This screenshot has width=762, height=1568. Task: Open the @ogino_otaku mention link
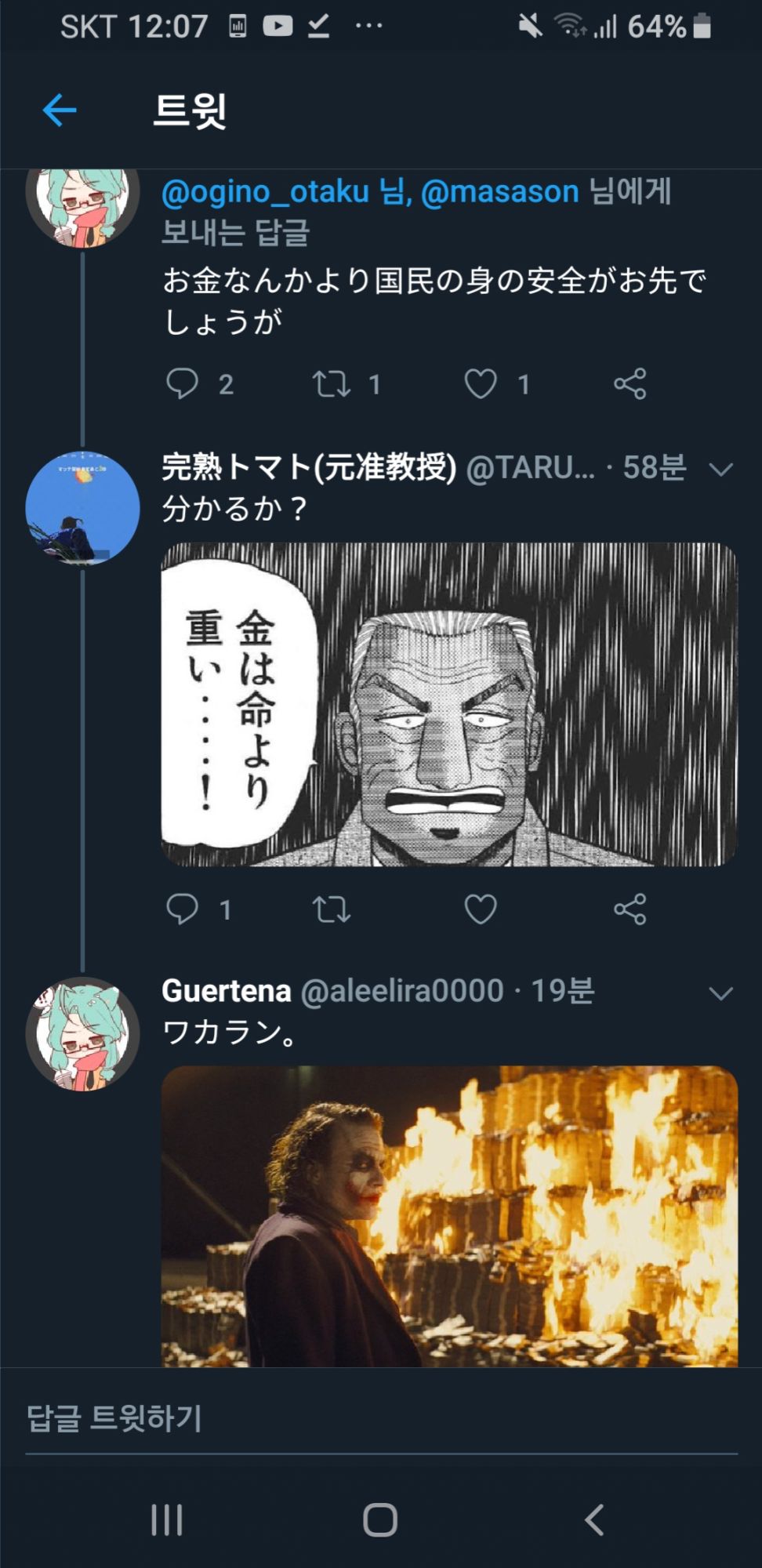click(265, 191)
